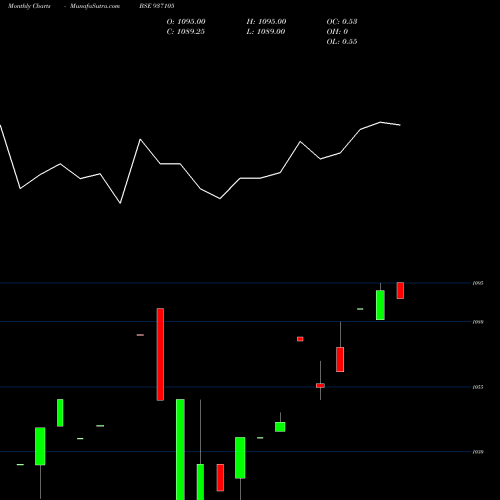This screenshot has height=500, width=500.
Task: Click the tallest green candlestick extending off the chart bottom
Action: 180,449
